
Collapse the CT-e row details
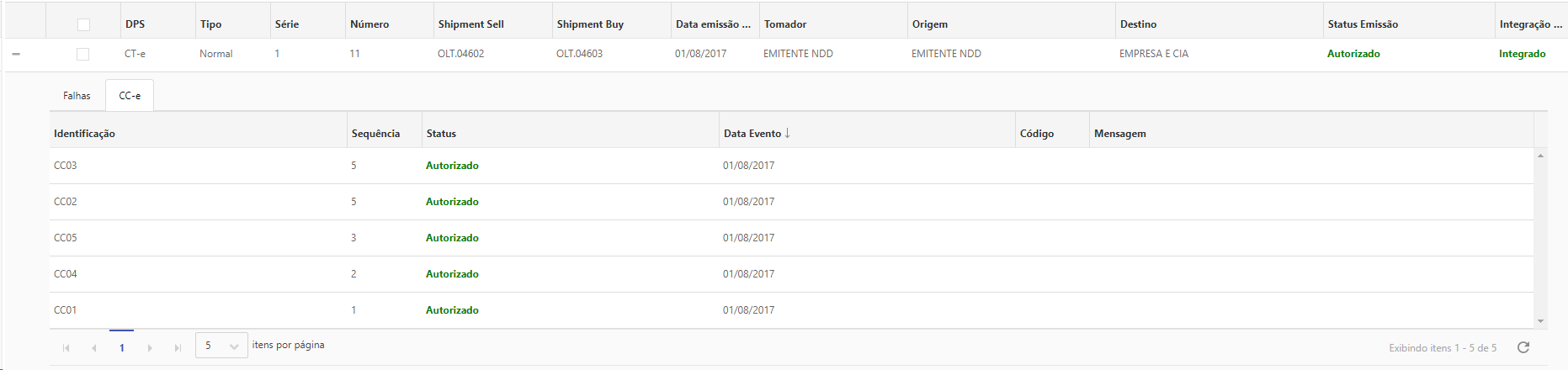coord(16,54)
